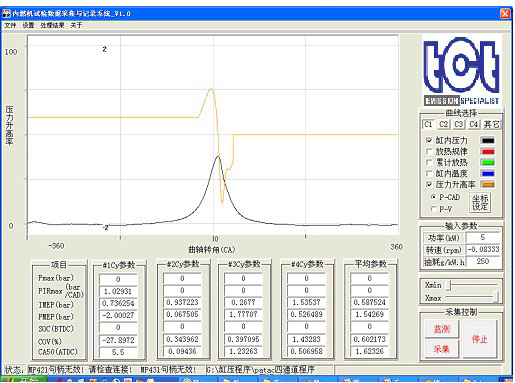The image size is (515, 383).
Task: Click #1Cy value -2.00027
Action: 118,315
